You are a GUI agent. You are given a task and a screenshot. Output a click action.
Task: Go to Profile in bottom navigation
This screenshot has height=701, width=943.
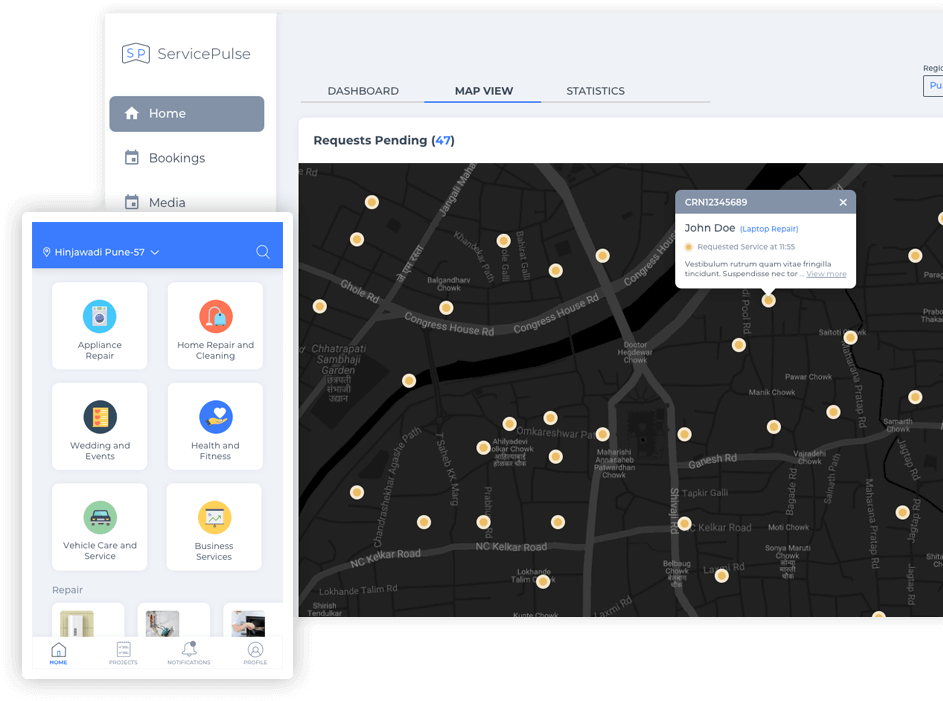coord(255,651)
